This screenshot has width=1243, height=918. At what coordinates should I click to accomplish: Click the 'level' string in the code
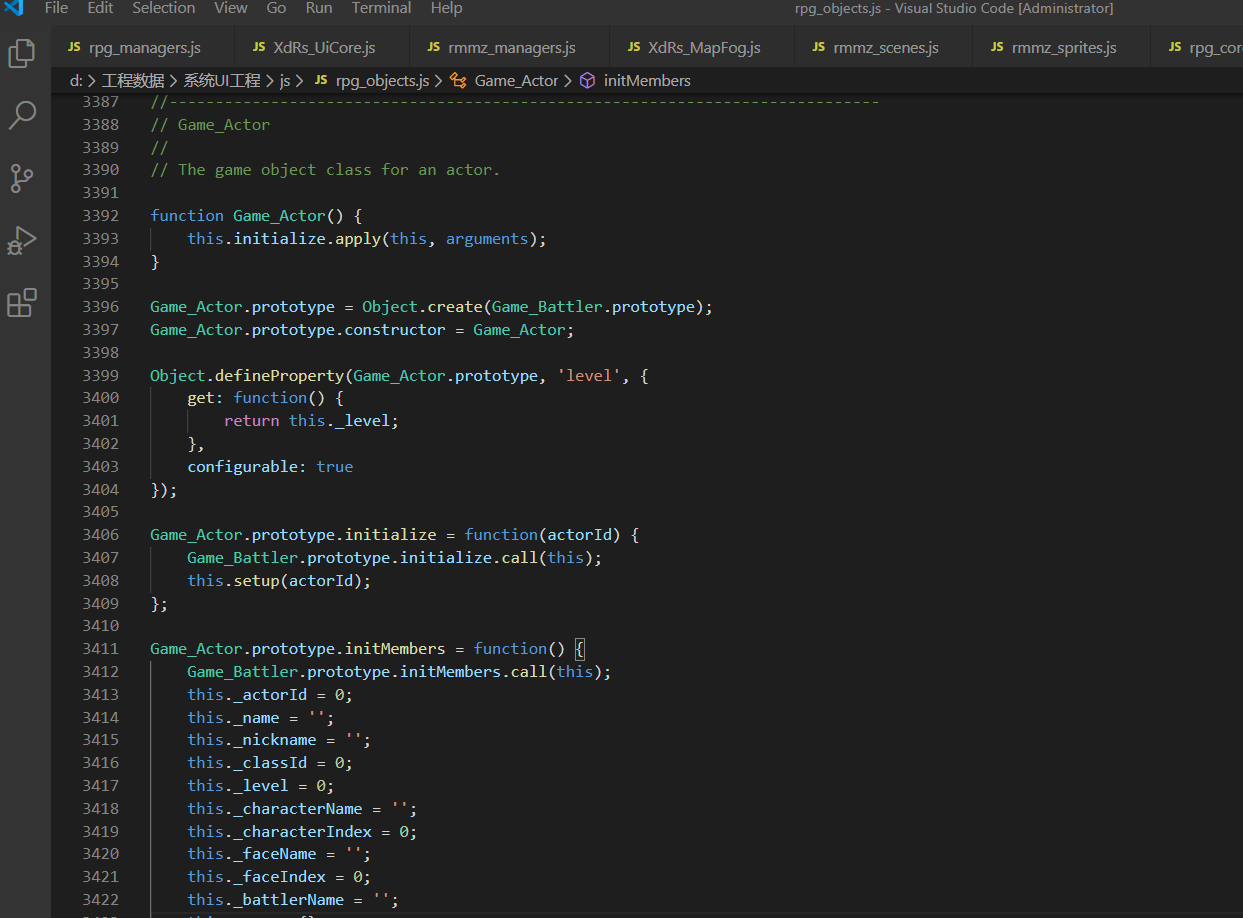coord(590,375)
